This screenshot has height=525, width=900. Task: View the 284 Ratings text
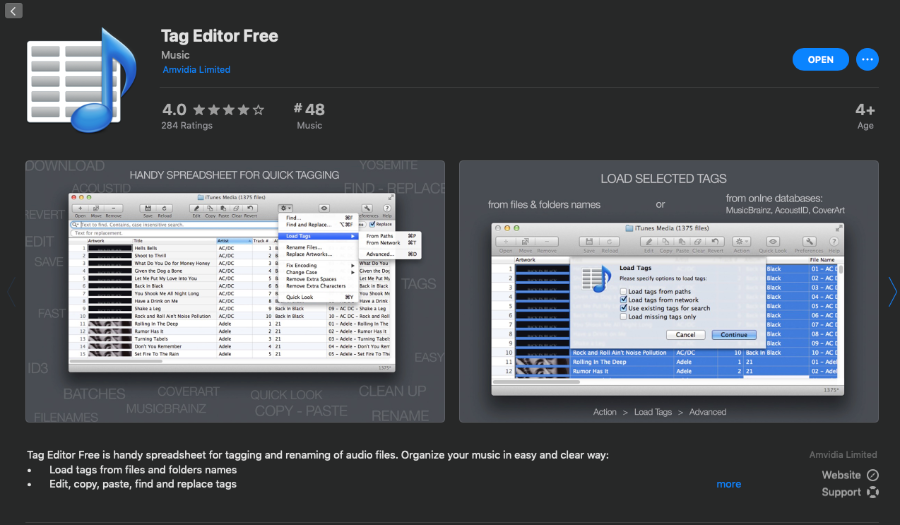point(187,126)
